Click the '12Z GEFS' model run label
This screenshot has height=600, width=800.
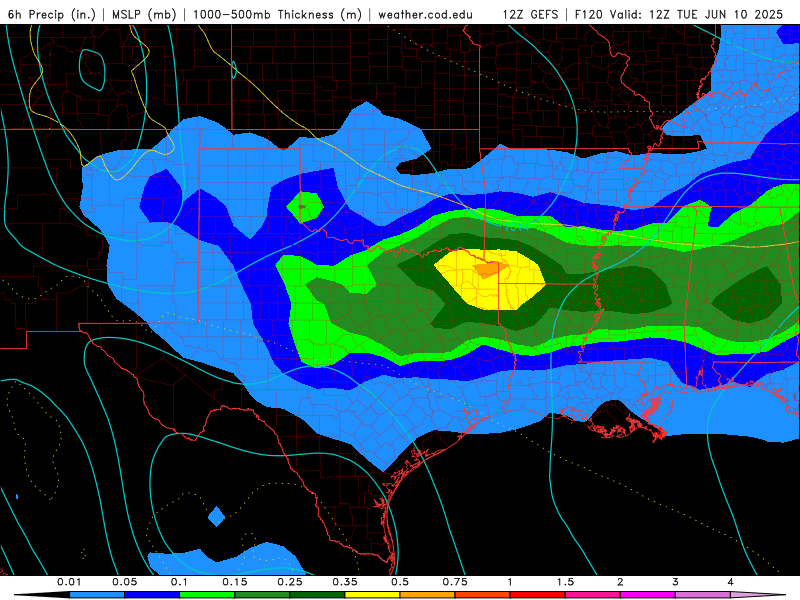click(530, 14)
